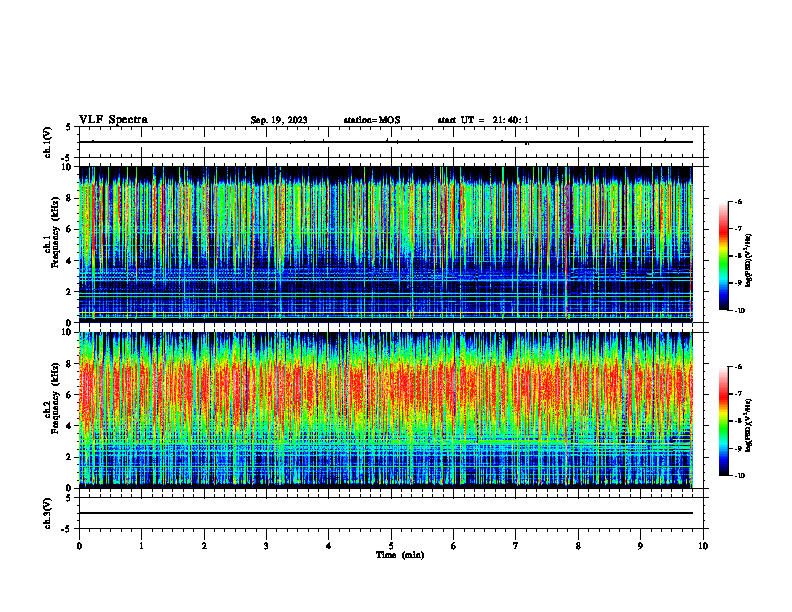Screen dimensions: 792x612
Task: Click inside the ch.1 spectrogram panel
Action: tap(385, 244)
